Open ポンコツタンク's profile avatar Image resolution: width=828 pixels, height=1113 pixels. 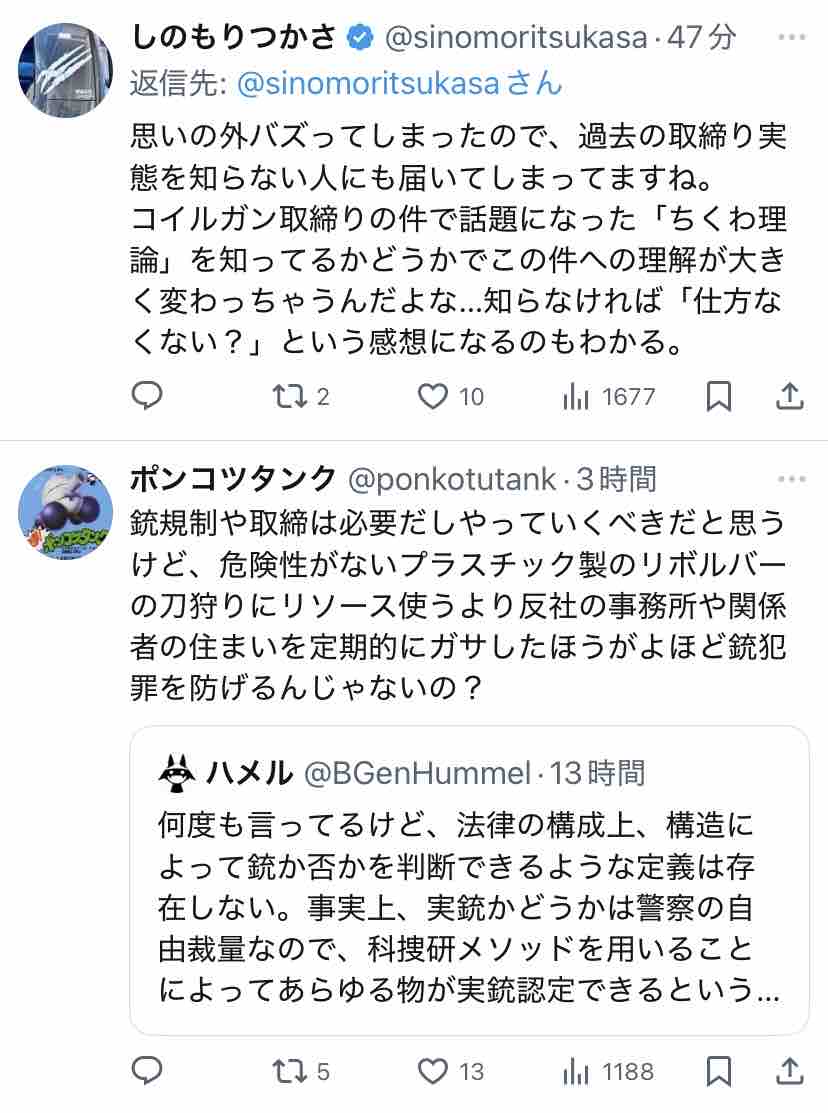coord(66,512)
